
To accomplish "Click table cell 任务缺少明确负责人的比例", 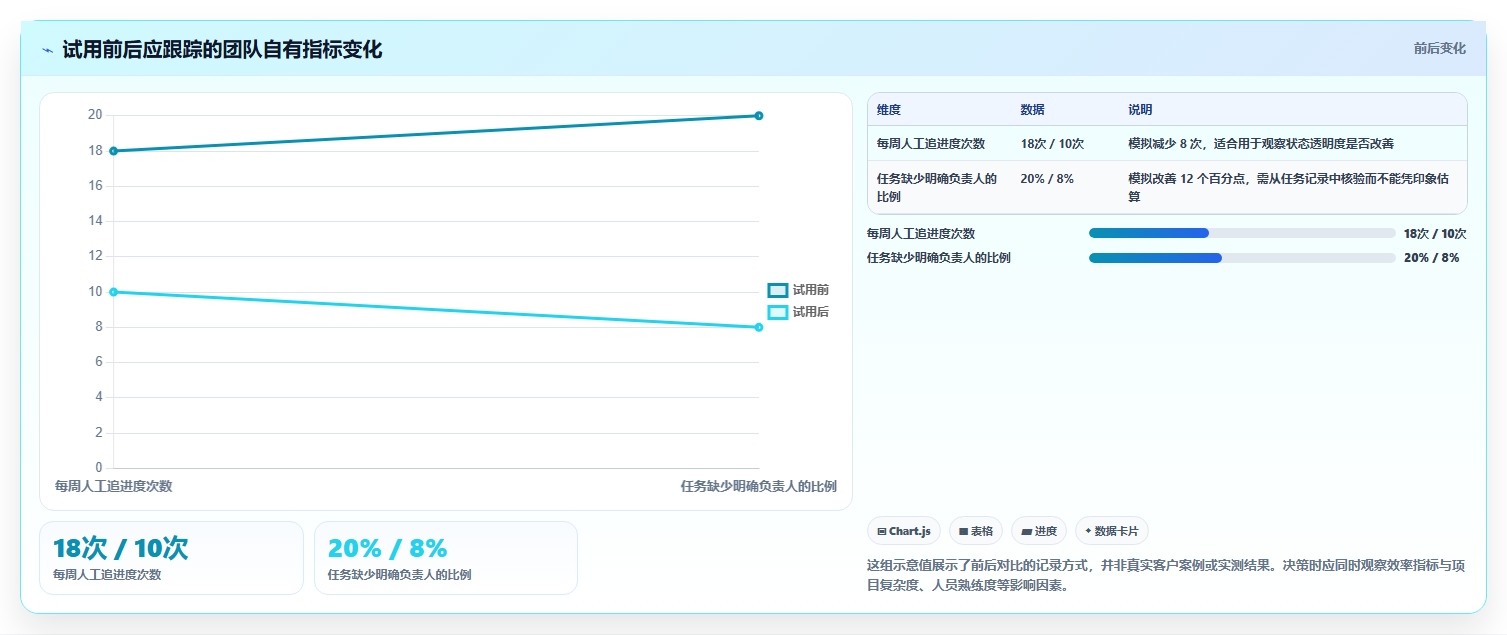I will [937, 187].
